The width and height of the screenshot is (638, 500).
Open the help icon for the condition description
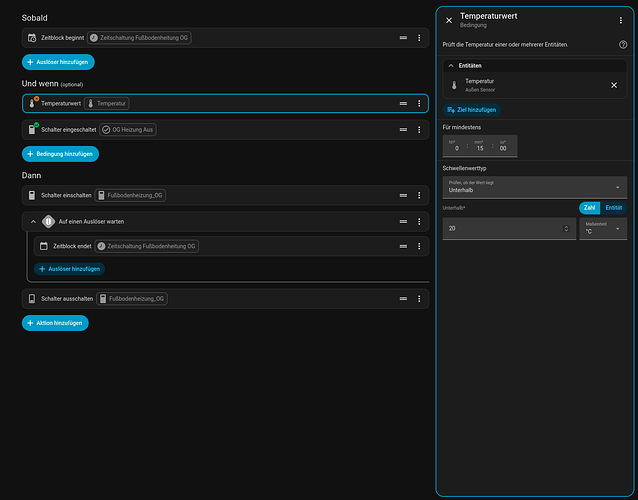623,45
